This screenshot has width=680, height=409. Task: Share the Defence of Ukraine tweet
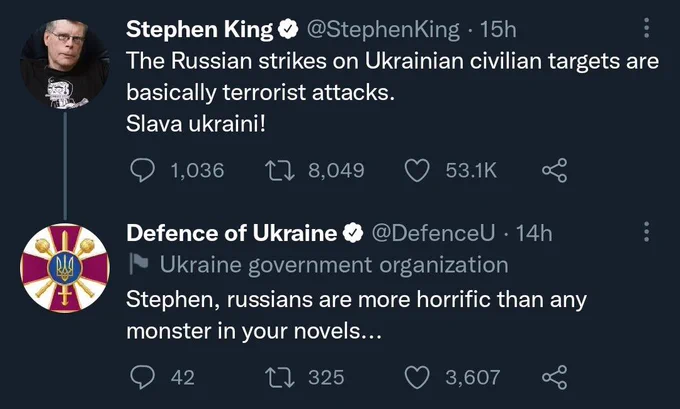coord(554,377)
